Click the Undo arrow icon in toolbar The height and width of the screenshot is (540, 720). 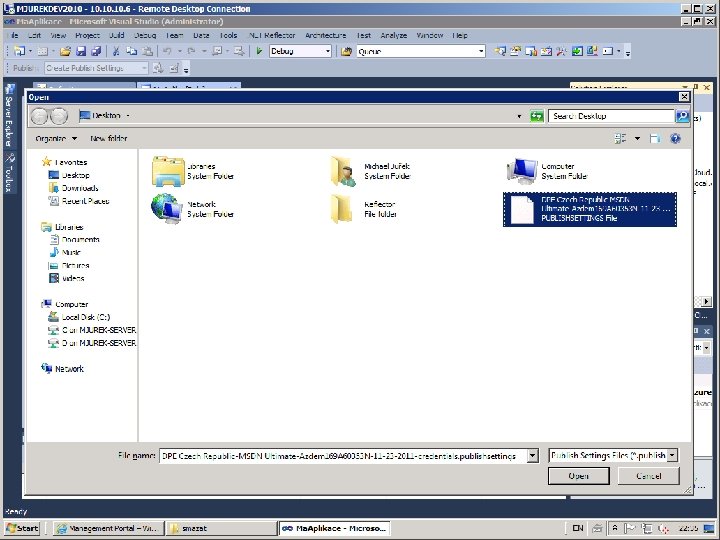pos(167,51)
